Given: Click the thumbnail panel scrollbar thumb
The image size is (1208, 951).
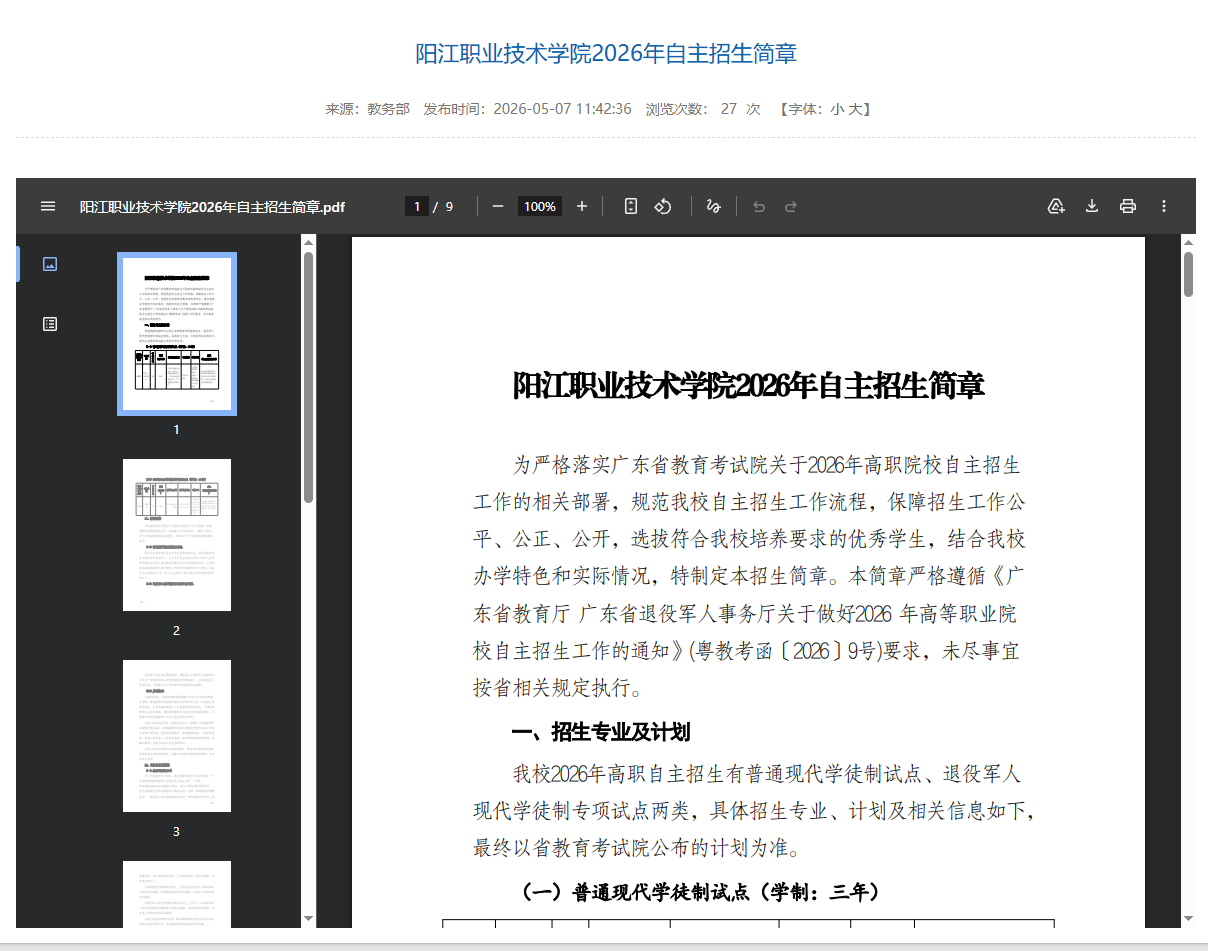Looking at the screenshot, I should tap(308, 377).
